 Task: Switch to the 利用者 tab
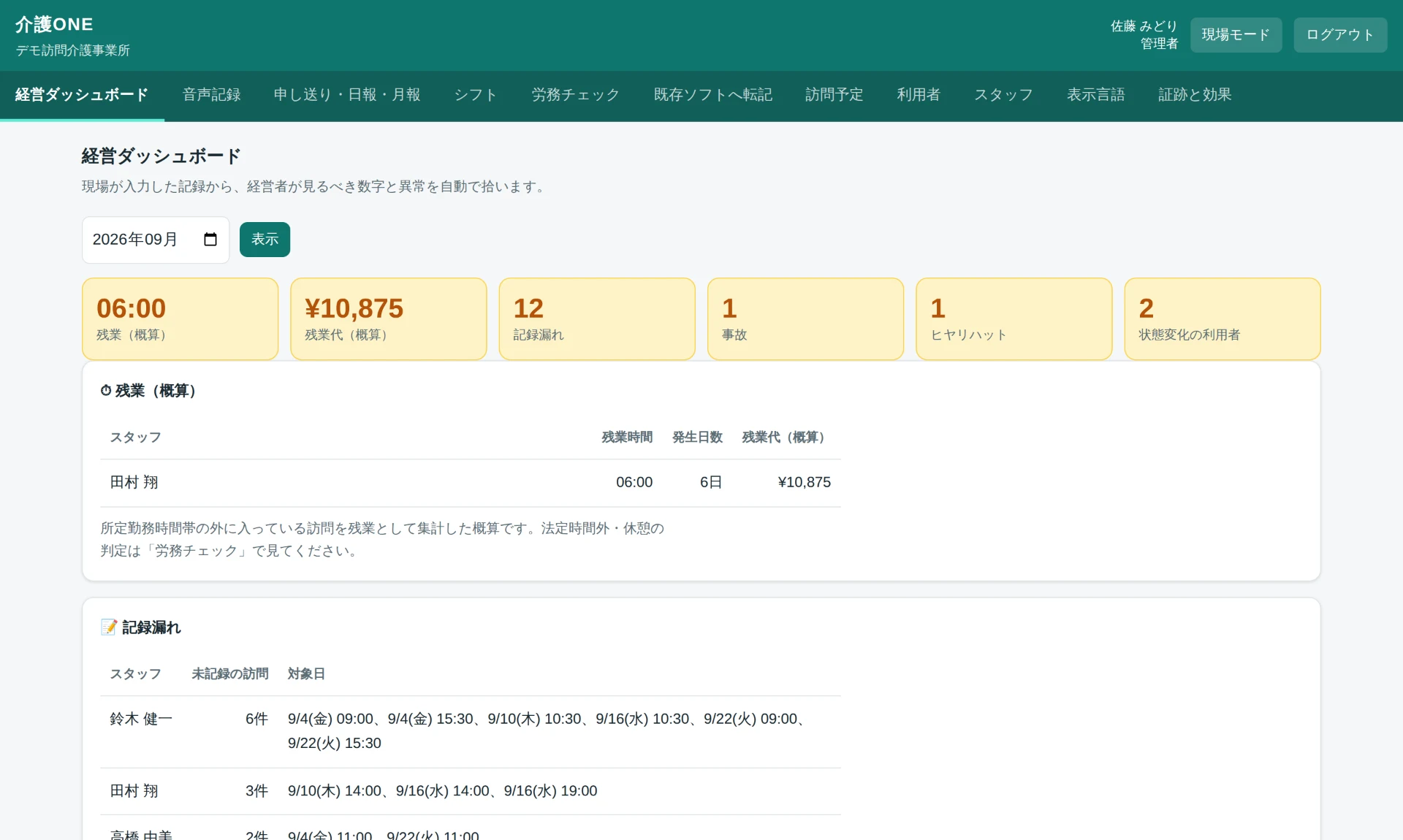(x=919, y=95)
